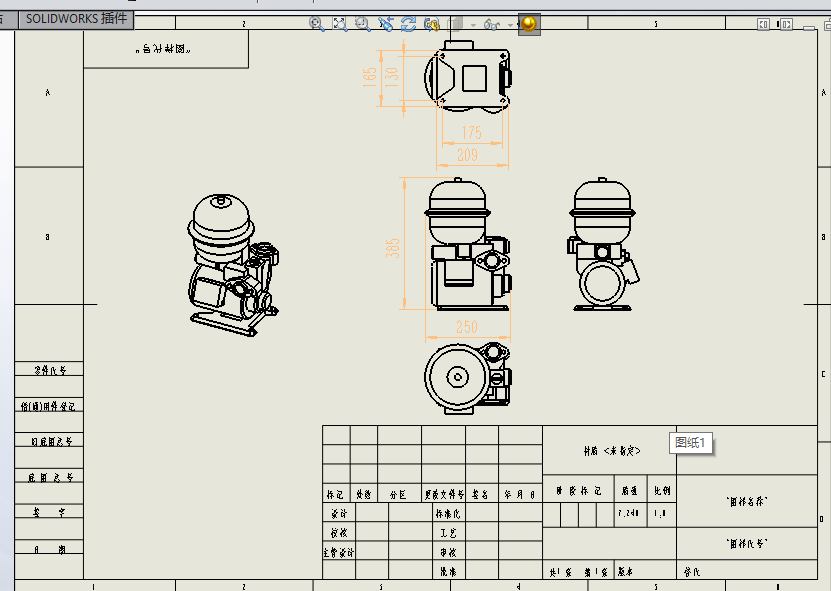Select the '175' dimension value

(x=472, y=133)
